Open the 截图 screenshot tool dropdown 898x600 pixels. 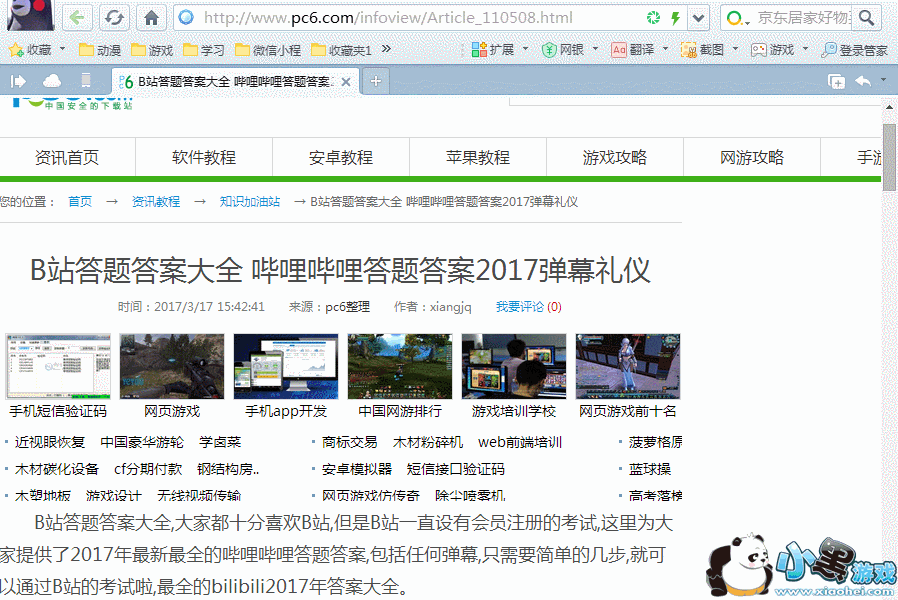tap(735, 49)
